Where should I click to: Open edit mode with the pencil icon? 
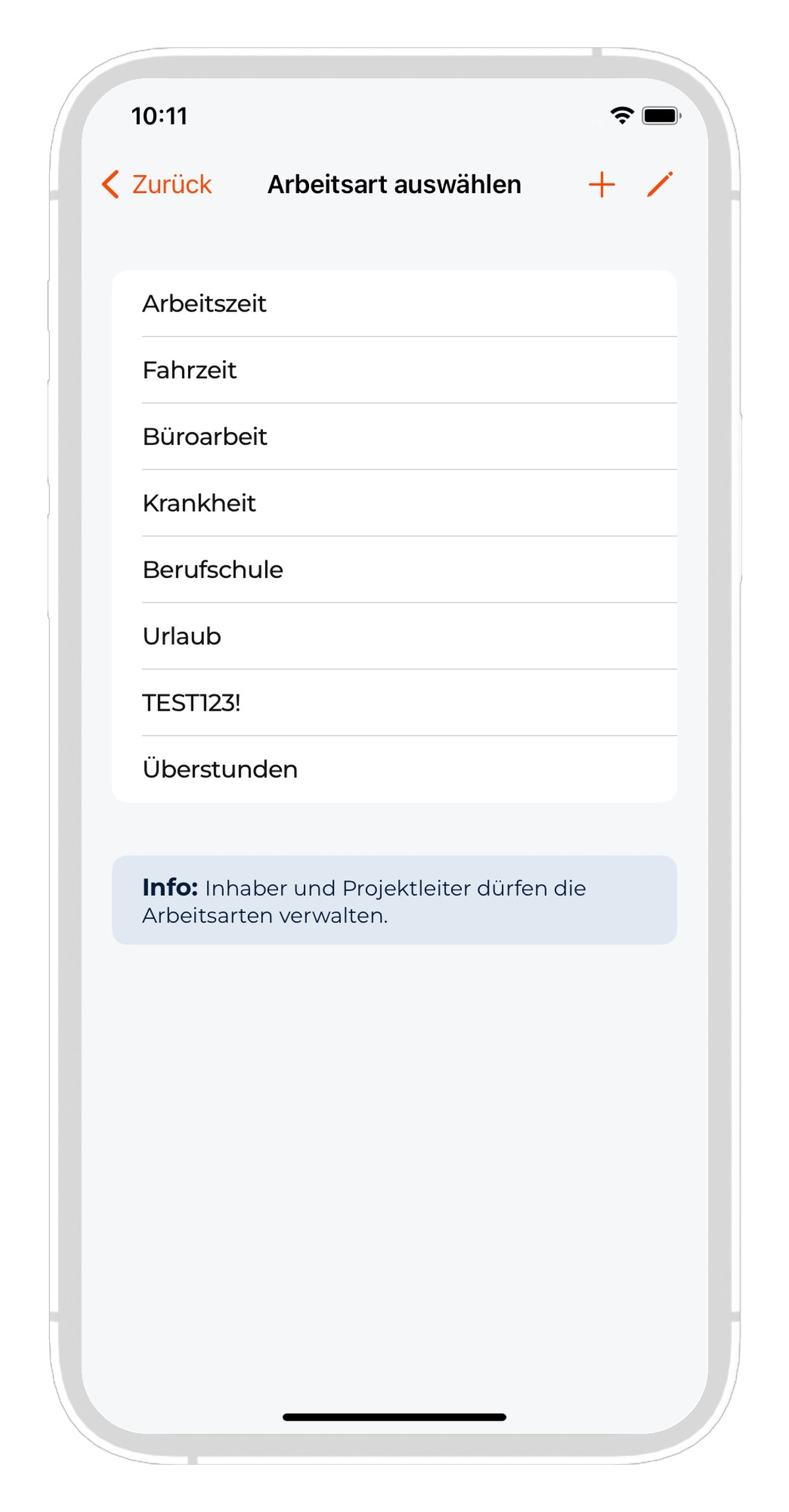click(x=660, y=184)
